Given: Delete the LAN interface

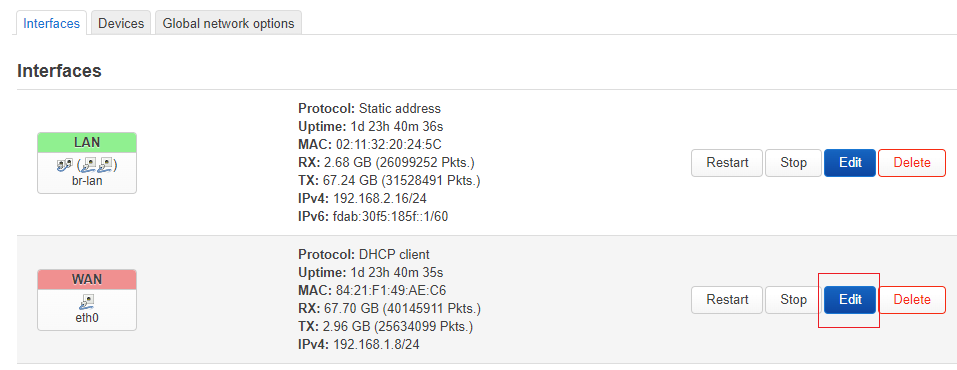Looking at the screenshot, I should [912, 163].
